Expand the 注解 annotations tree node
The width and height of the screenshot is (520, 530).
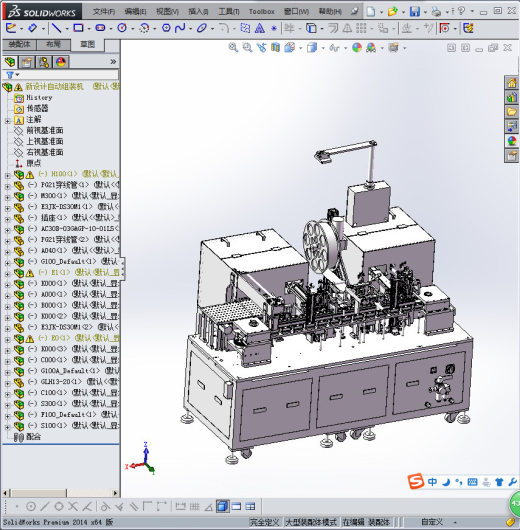pyautogui.click(x=7, y=120)
